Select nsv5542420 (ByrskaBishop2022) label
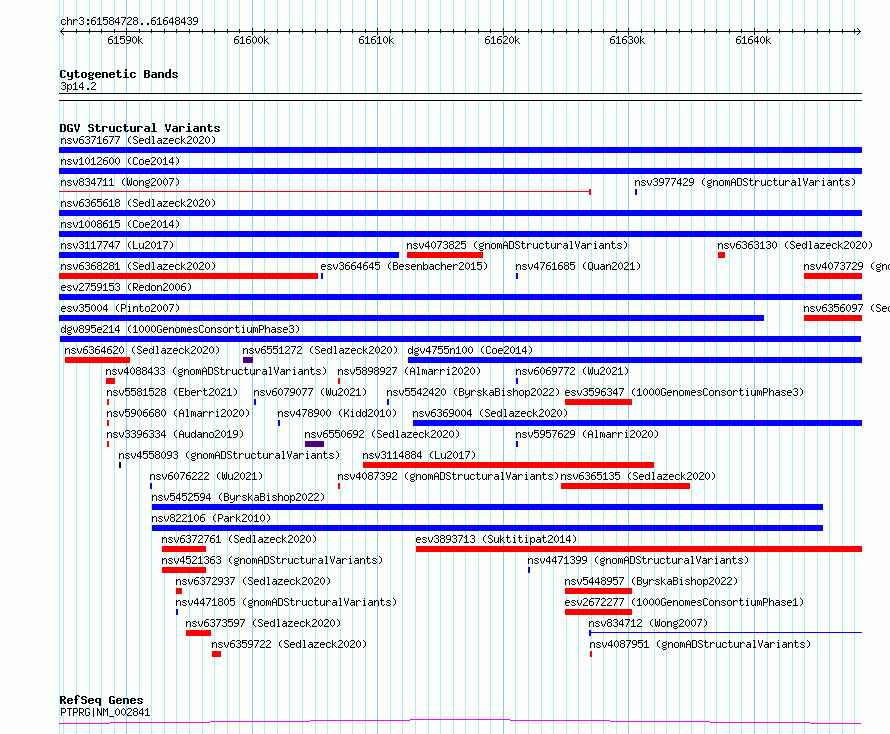This screenshot has width=890, height=734. [473, 392]
